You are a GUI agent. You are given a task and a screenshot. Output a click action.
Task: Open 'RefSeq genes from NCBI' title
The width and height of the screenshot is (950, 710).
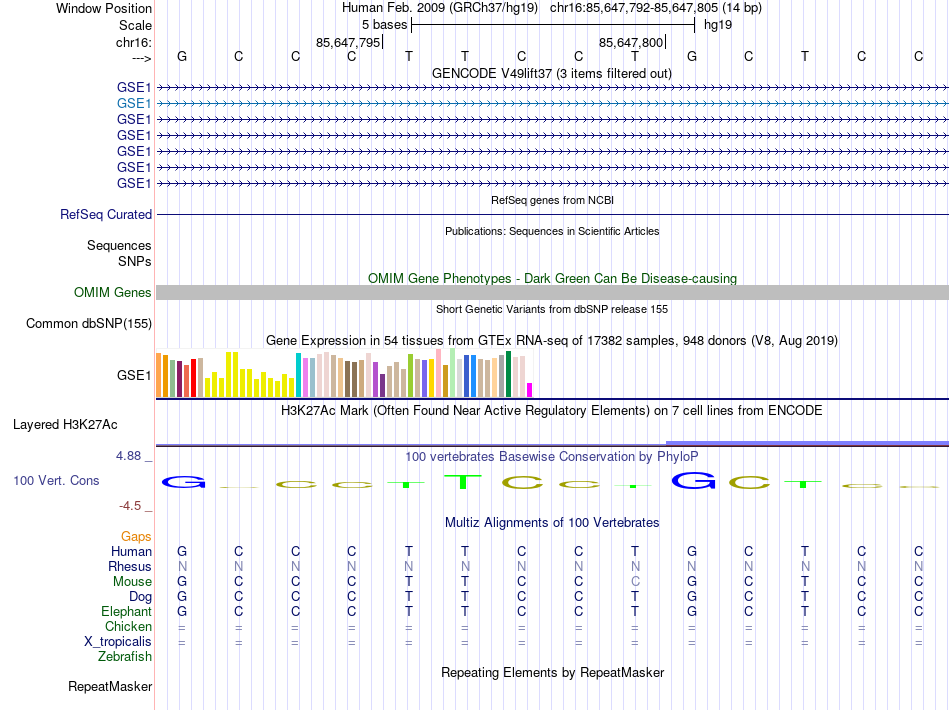point(552,200)
